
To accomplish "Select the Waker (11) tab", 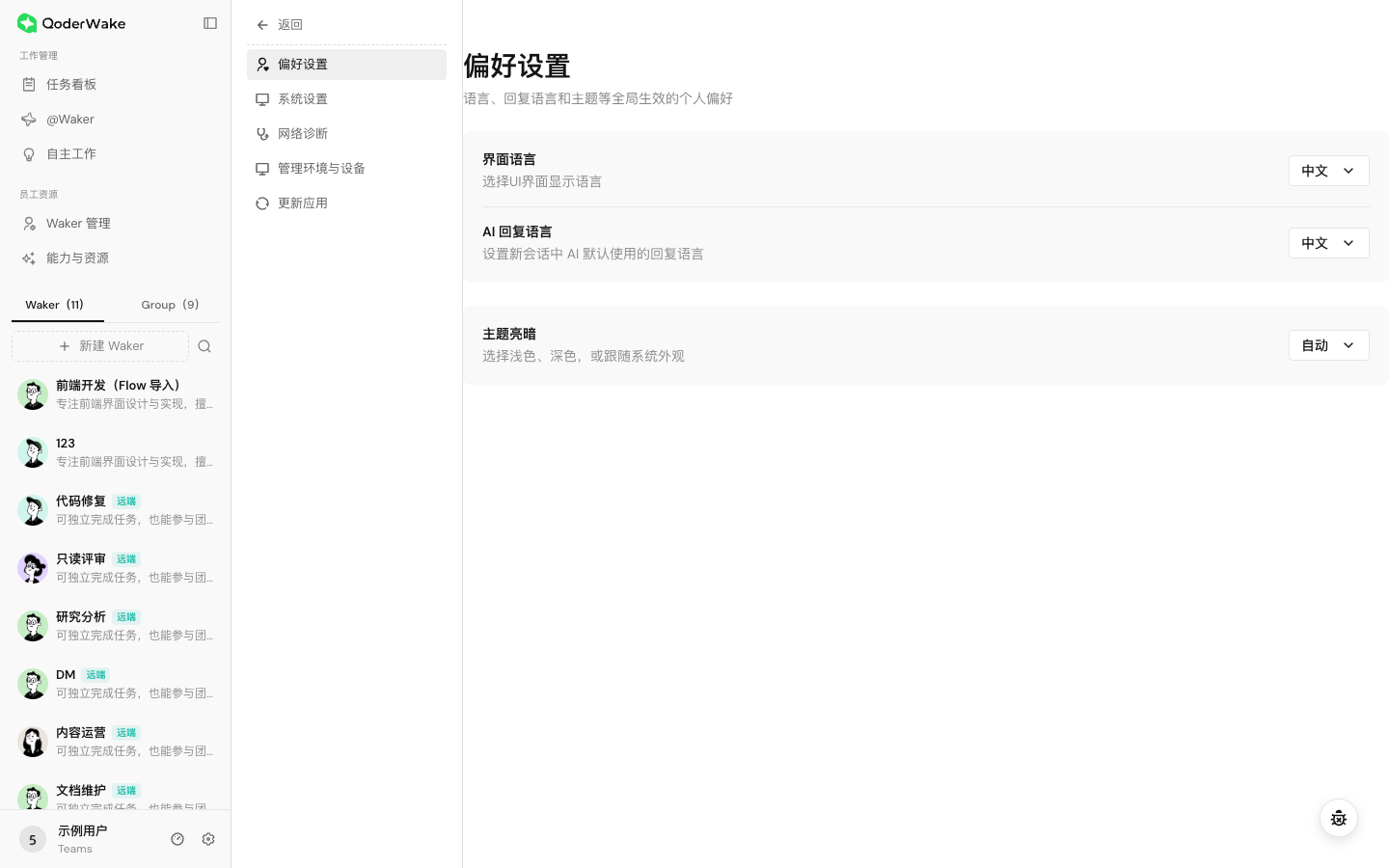I will tap(55, 305).
